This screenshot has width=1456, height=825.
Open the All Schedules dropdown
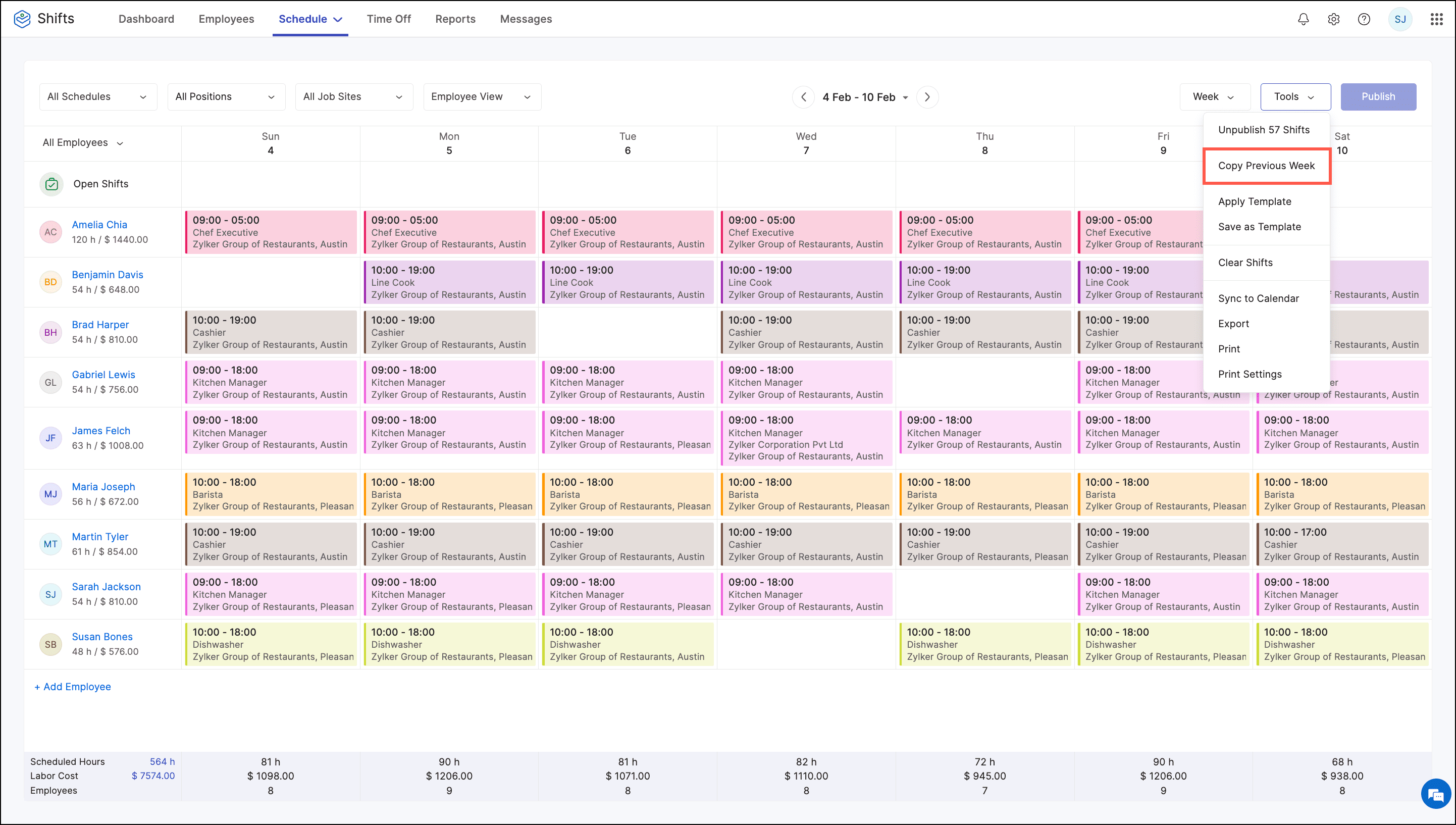pos(97,97)
